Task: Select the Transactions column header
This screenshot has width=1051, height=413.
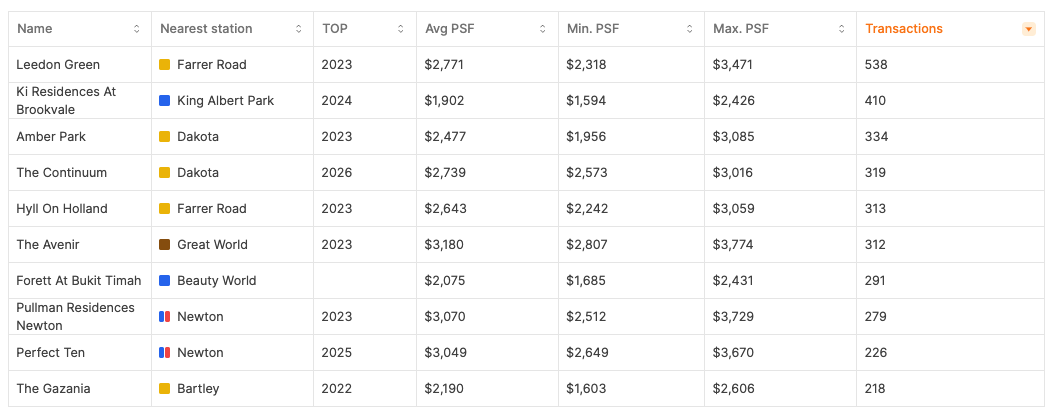Action: pyautogui.click(x=904, y=29)
